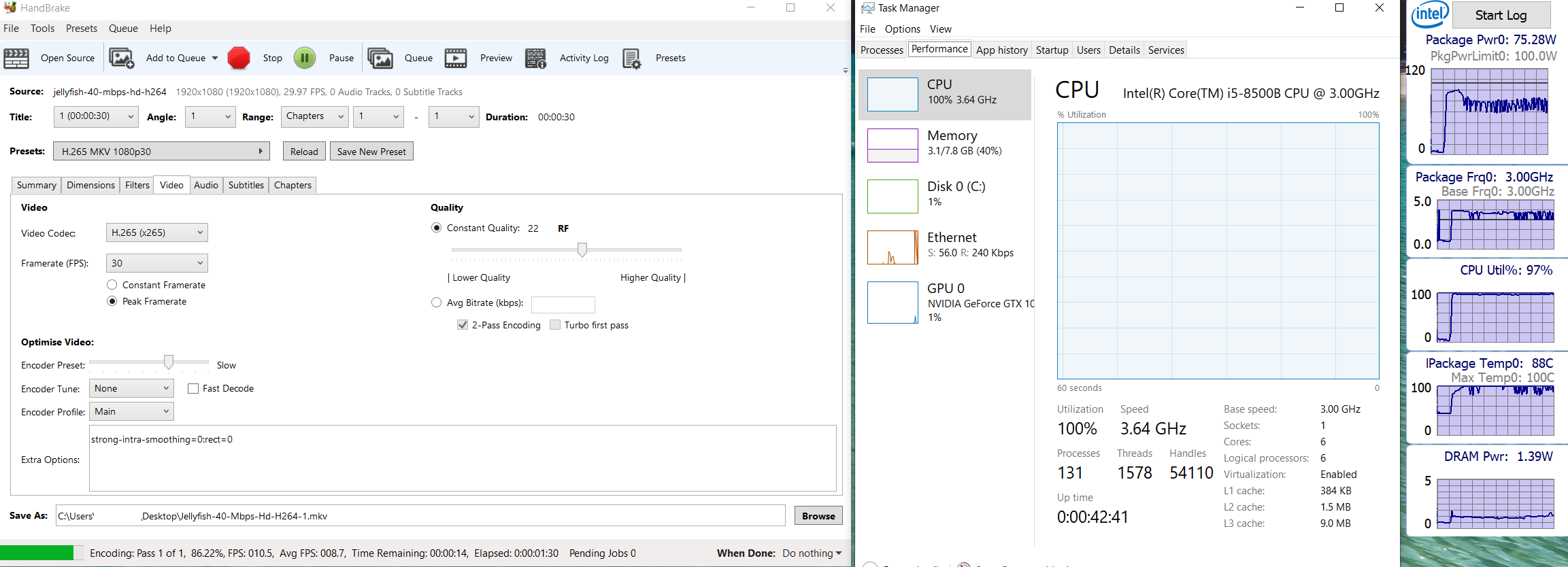Screen dimensions: 1568x567
Task: Switch to the Audio tab
Action: click(206, 185)
